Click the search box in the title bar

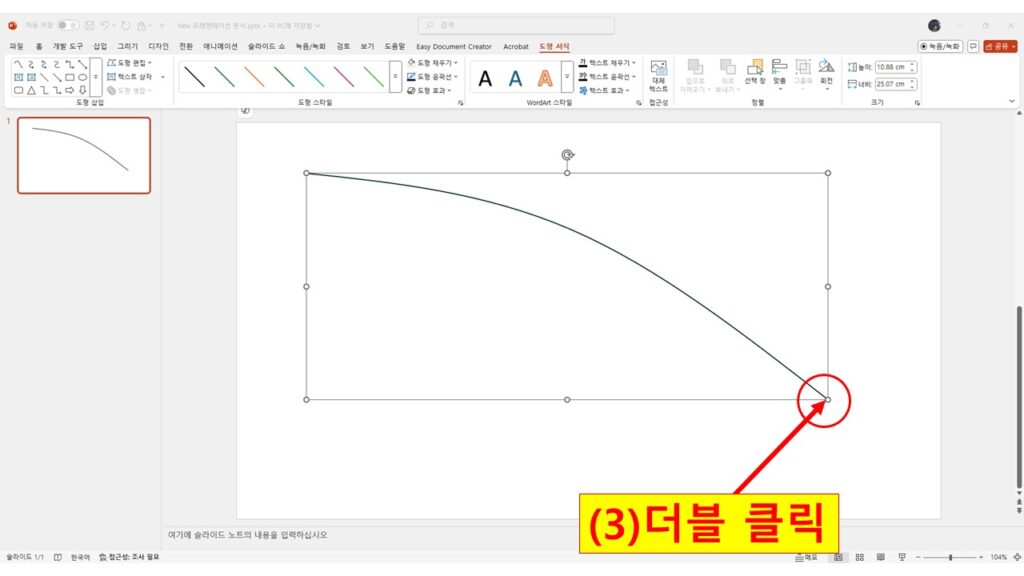516,25
